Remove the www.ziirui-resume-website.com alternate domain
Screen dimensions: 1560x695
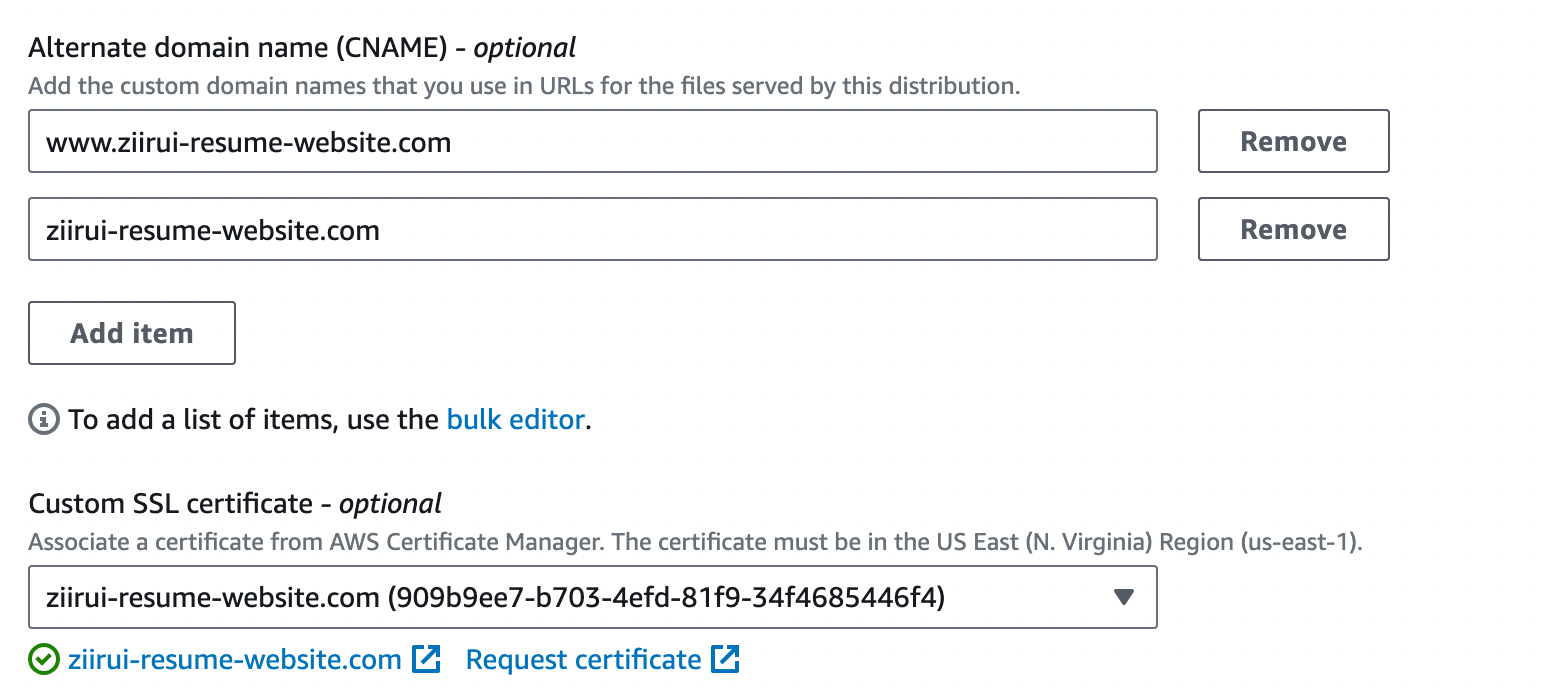(x=1292, y=141)
